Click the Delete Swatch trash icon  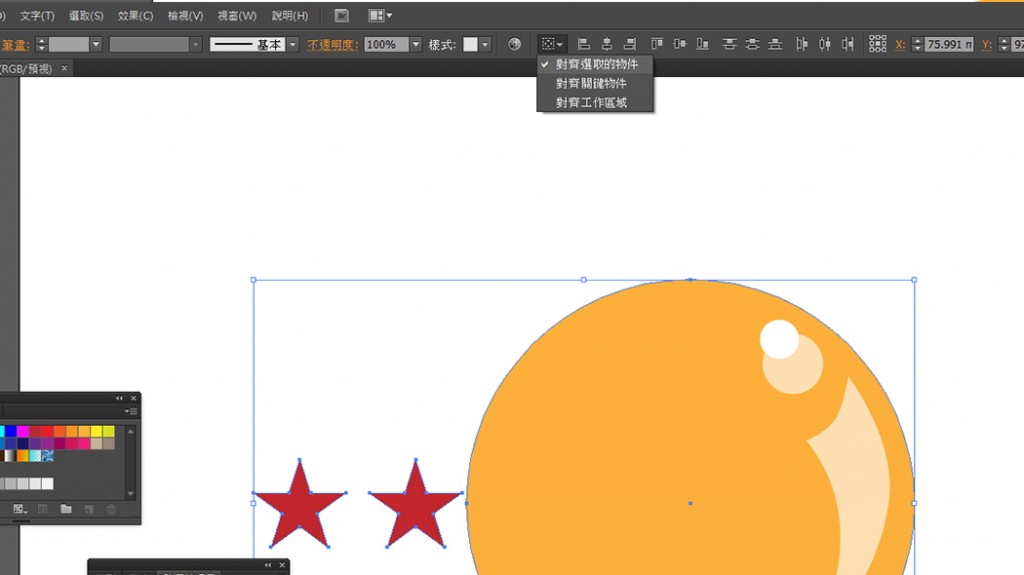pos(112,509)
